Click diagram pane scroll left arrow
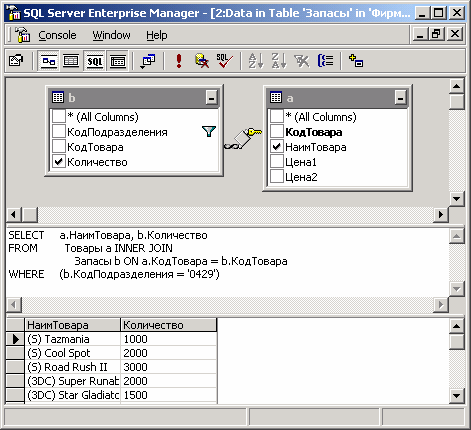The width and height of the screenshot is (471, 430). click(x=14, y=214)
